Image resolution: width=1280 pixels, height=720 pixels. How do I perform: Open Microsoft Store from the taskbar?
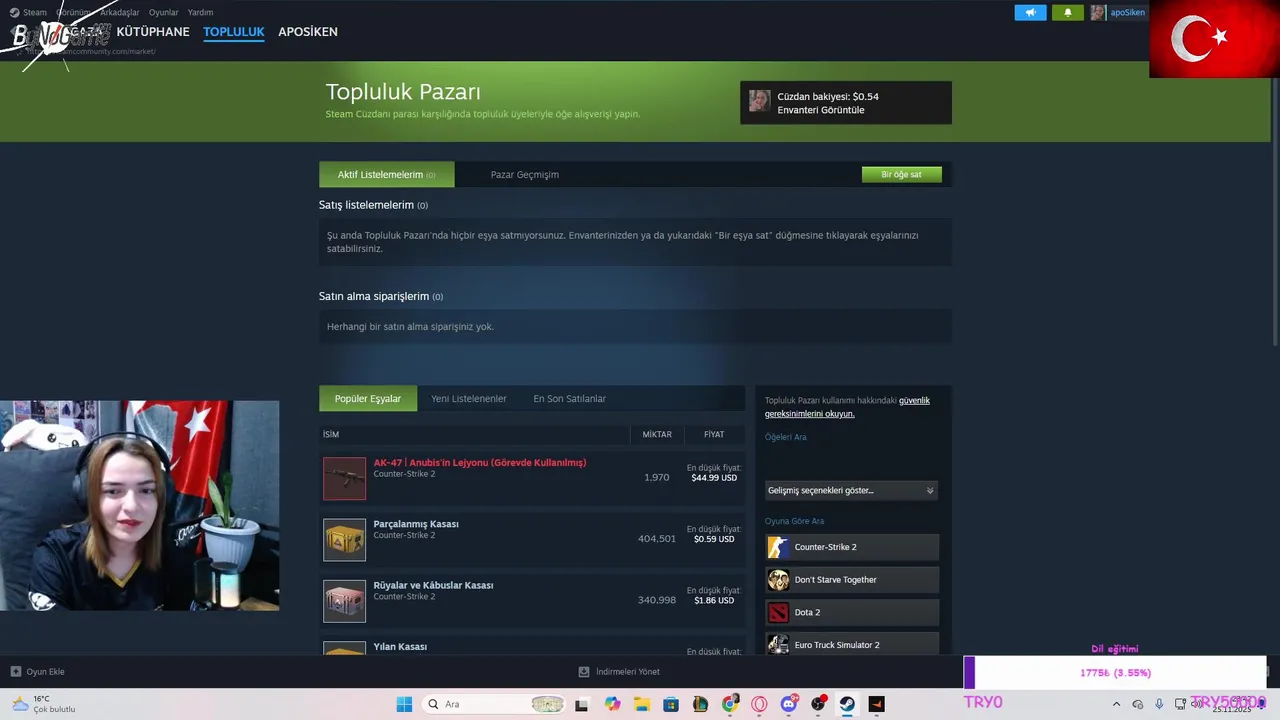coord(671,704)
